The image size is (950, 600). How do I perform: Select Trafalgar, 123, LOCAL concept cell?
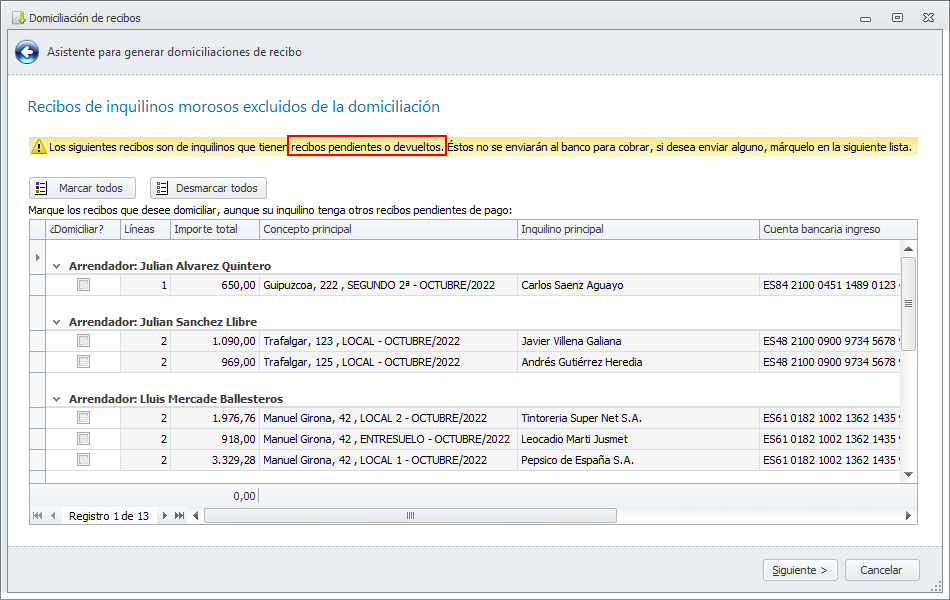(388, 341)
